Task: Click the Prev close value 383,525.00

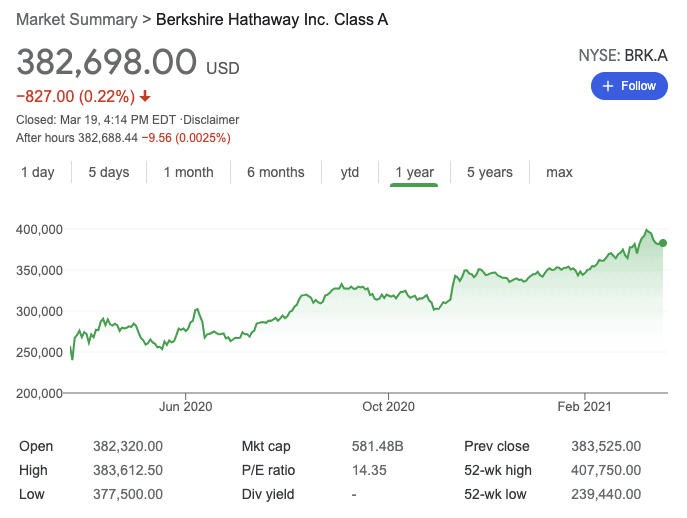Action: [x=606, y=446]
